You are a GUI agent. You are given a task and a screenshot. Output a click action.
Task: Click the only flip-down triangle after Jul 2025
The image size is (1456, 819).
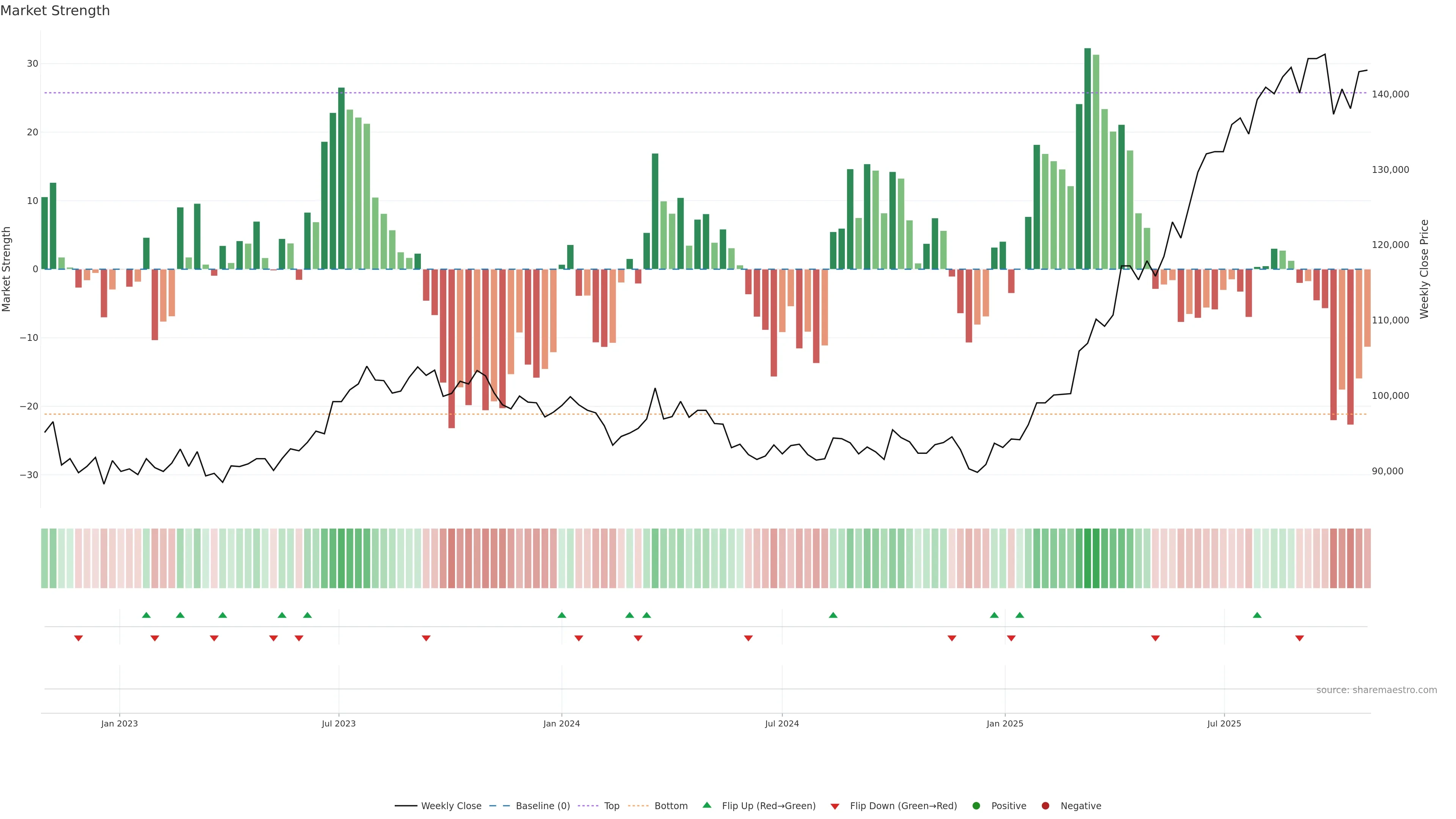(1299, 638)
